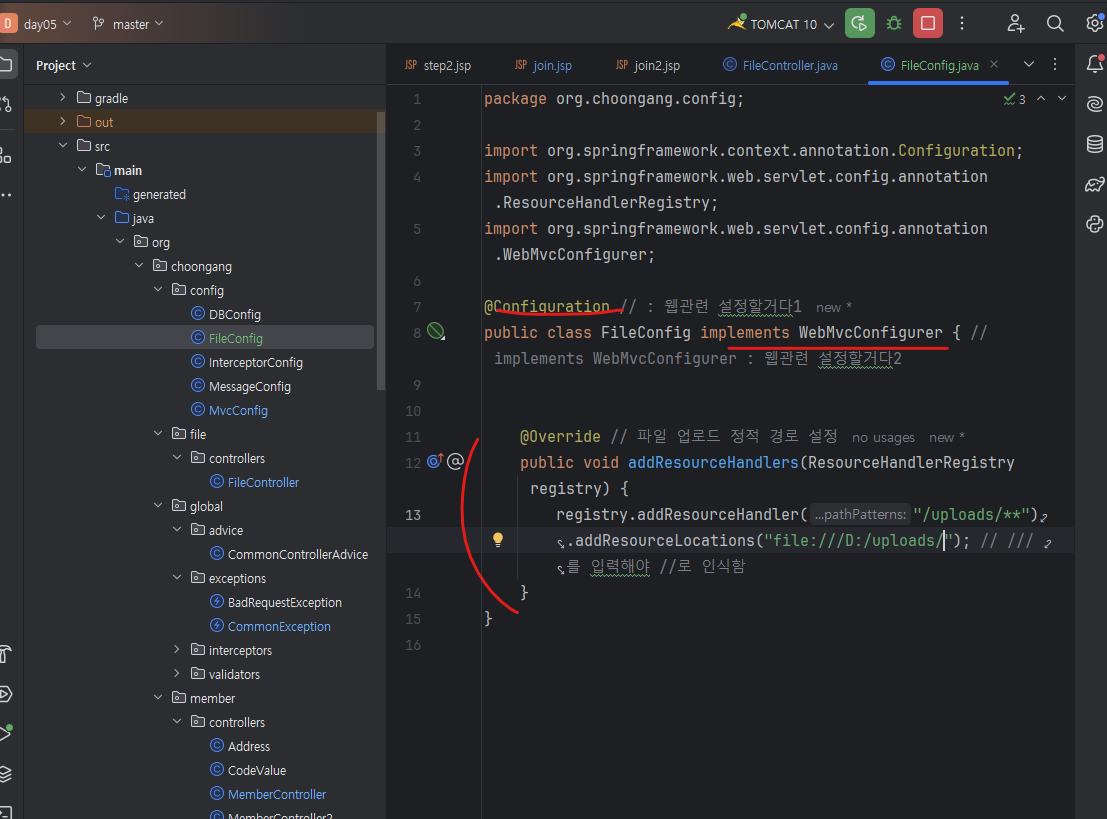Expand the out folder
The height and width of the screenshot is (819, 1107).
[x=63, y=121]
